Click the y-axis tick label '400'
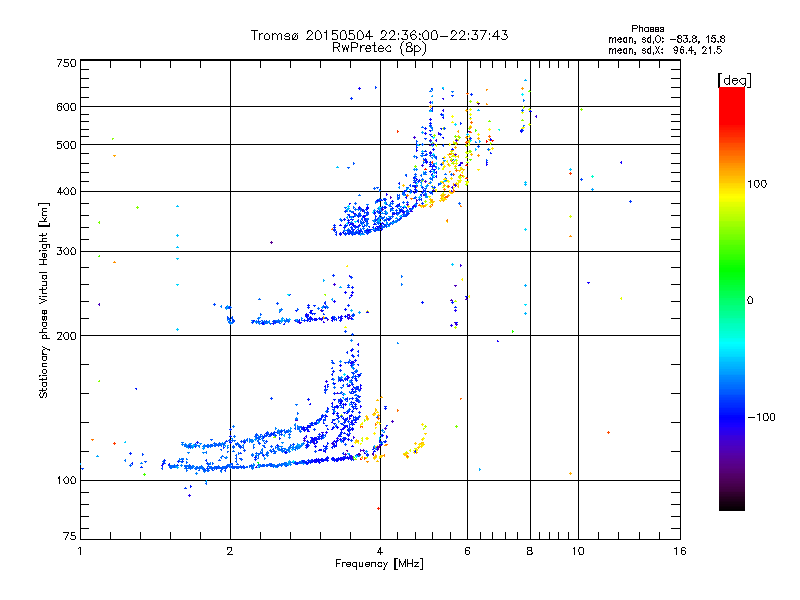 click(66, 191)
